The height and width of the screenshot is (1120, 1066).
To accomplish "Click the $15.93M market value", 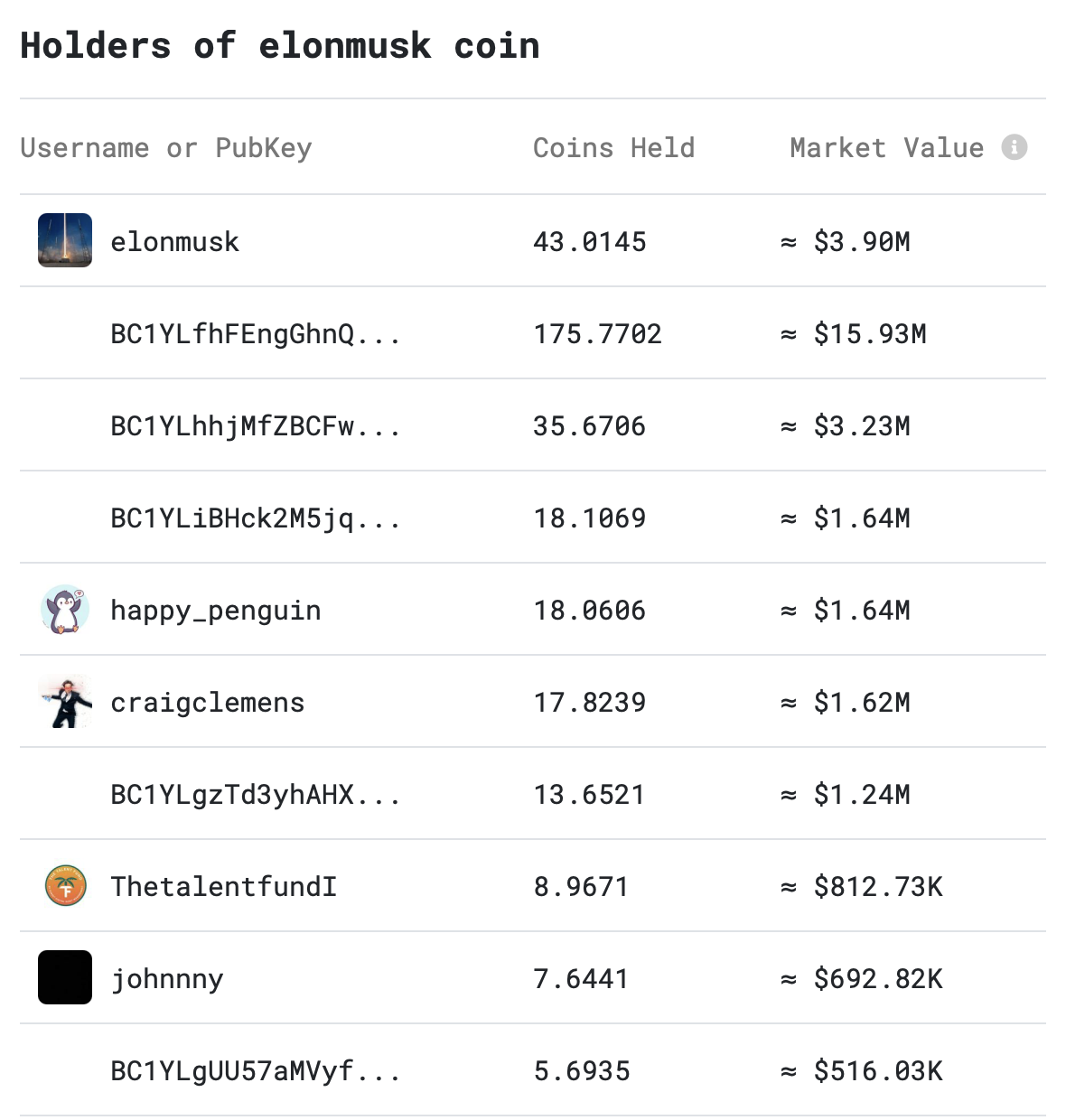I will tap(870, 334).
